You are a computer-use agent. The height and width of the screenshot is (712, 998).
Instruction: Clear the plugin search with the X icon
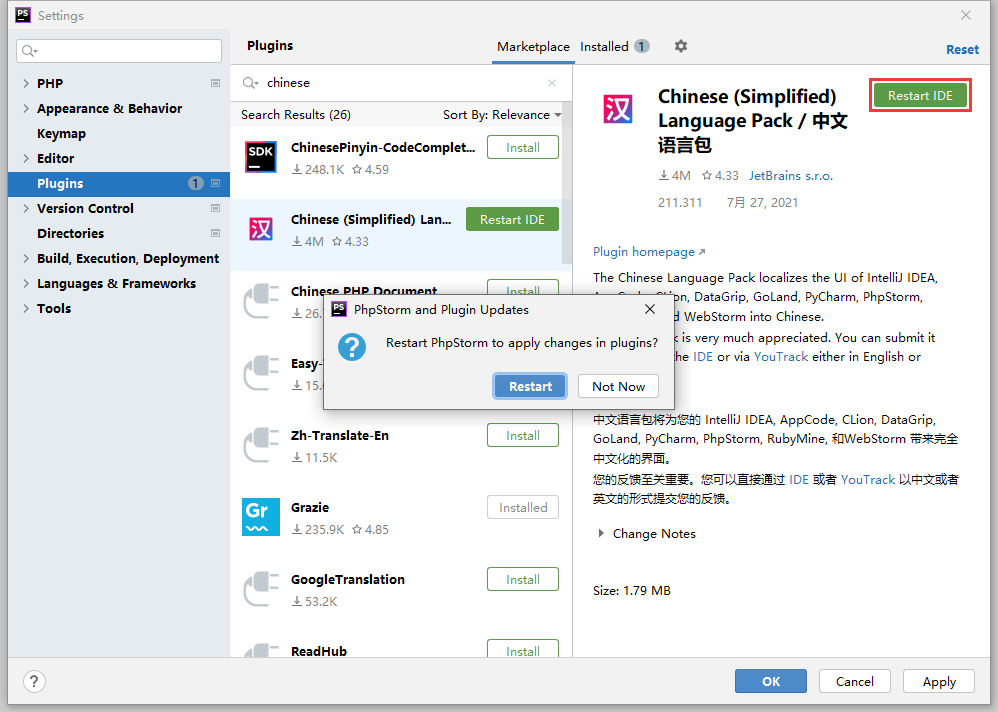coord(552,83)
